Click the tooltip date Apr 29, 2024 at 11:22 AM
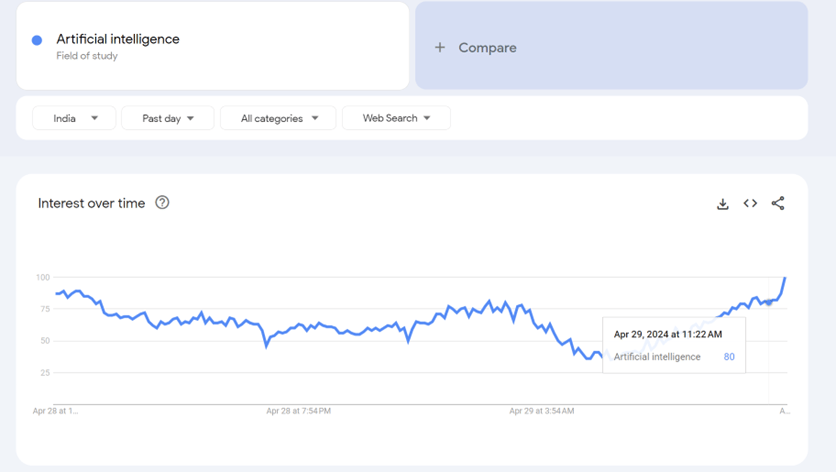The height and width of the screenshot is (472, 836). click(668, 334)
